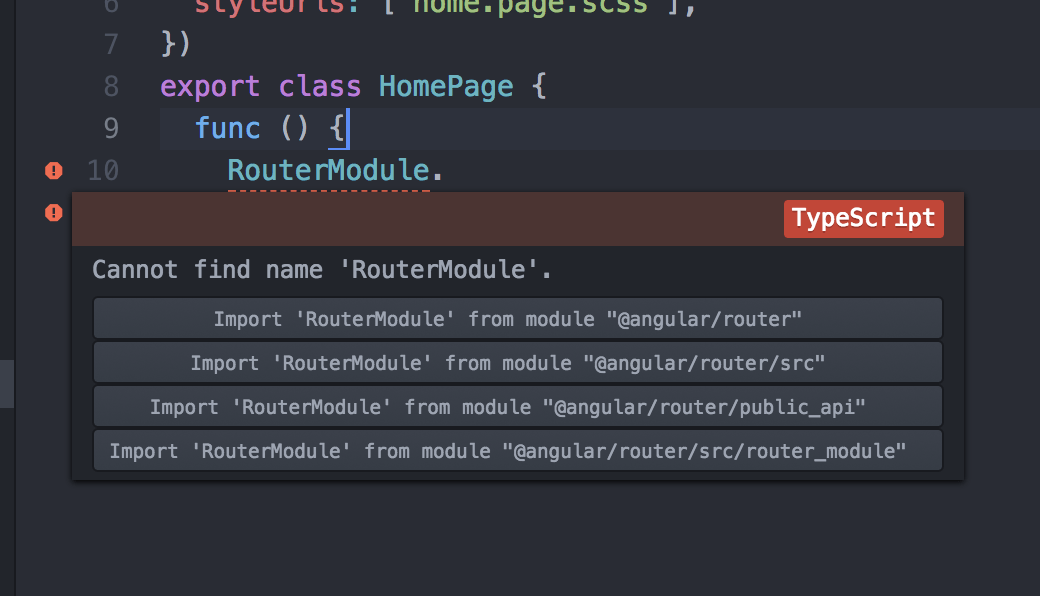Click line number 10 in the gutter
The height and width of the screenshot is (596, 1040).
click(103, 171)
